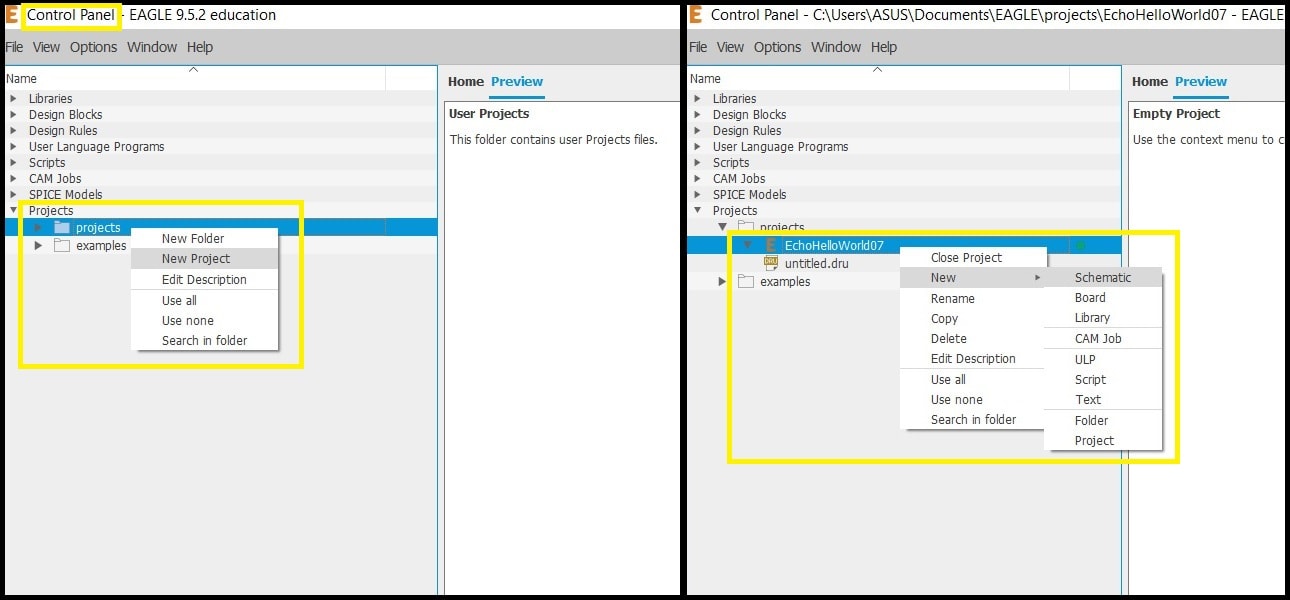Open the New submenu entry
Image resolution: width=1290 pixels, height=600 pixels.
[x=972, y=277]
